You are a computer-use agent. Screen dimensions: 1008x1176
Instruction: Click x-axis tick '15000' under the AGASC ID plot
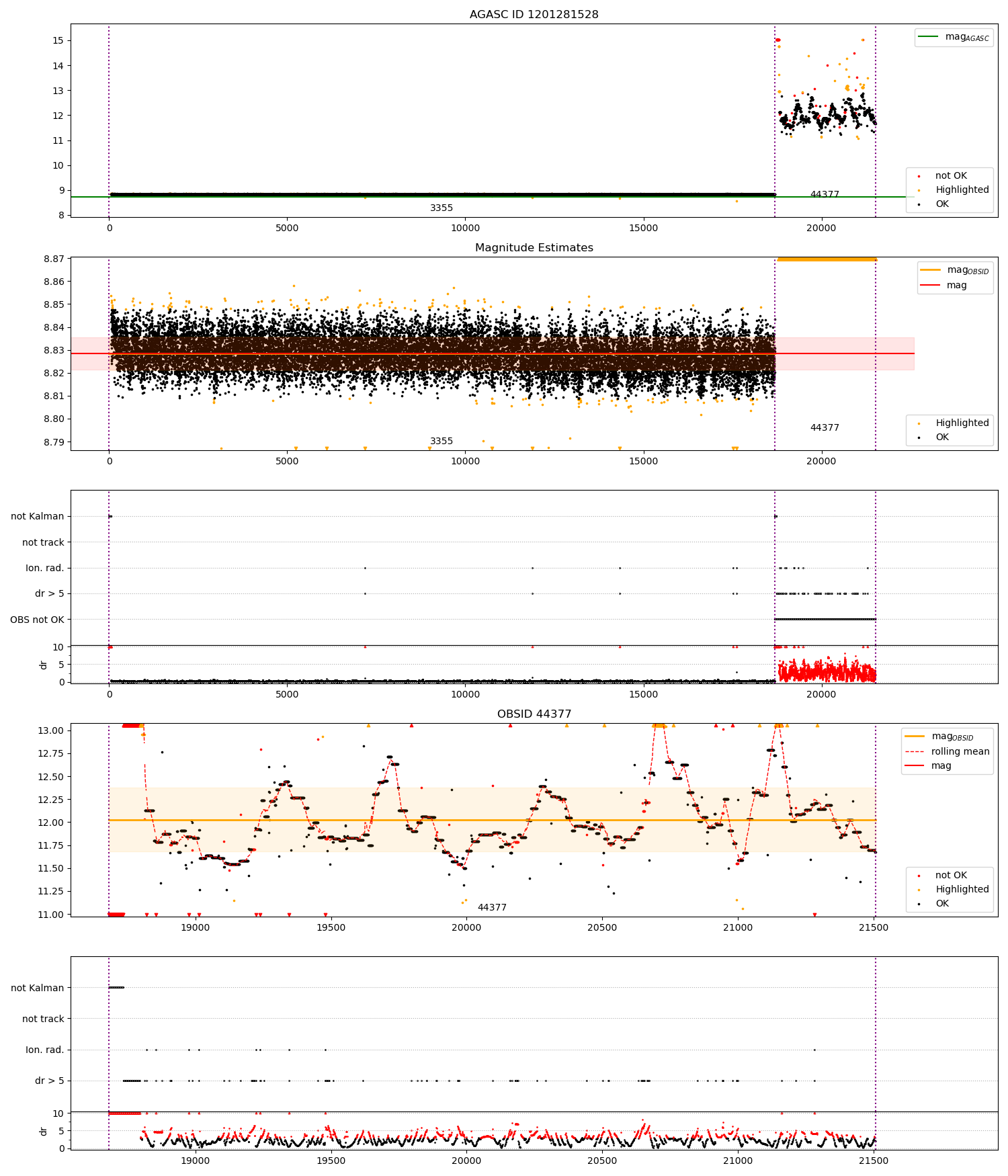[x=643, y=228]
